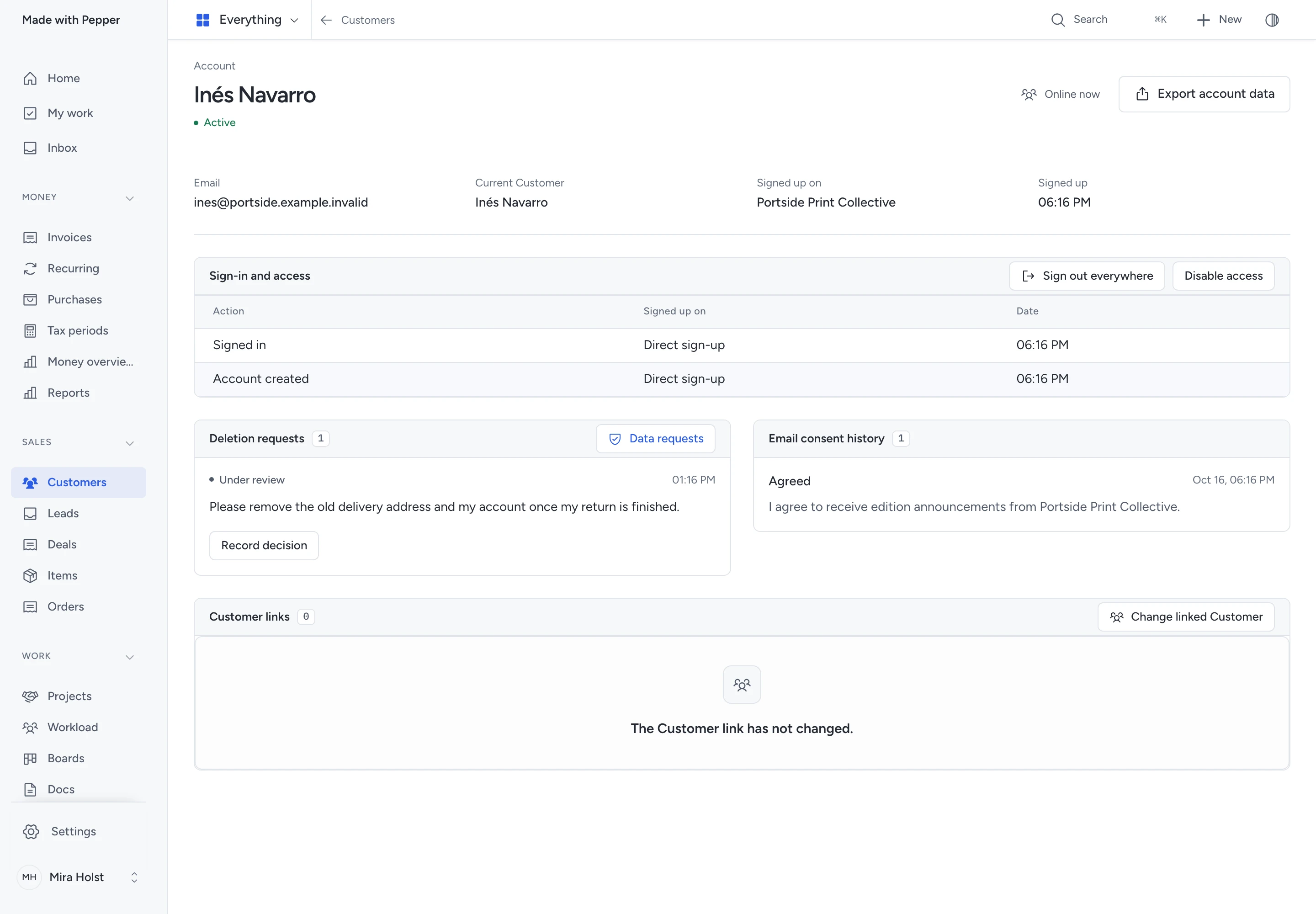The height and width of the screenshot is (914, 1316).
Task: Open the Everything workspace dropdown
Action: 247,20
